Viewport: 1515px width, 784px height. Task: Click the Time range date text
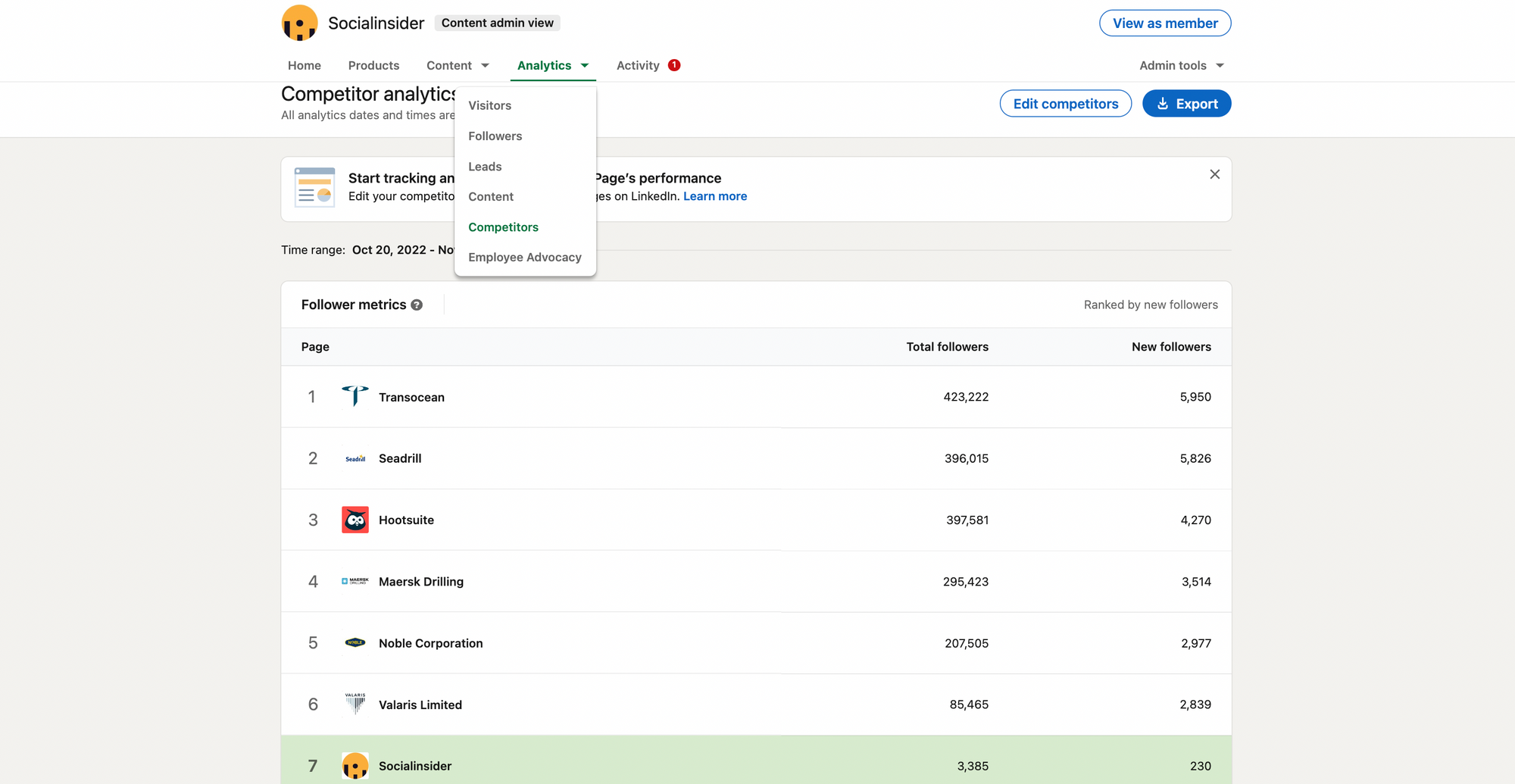[x=403, y=250]
